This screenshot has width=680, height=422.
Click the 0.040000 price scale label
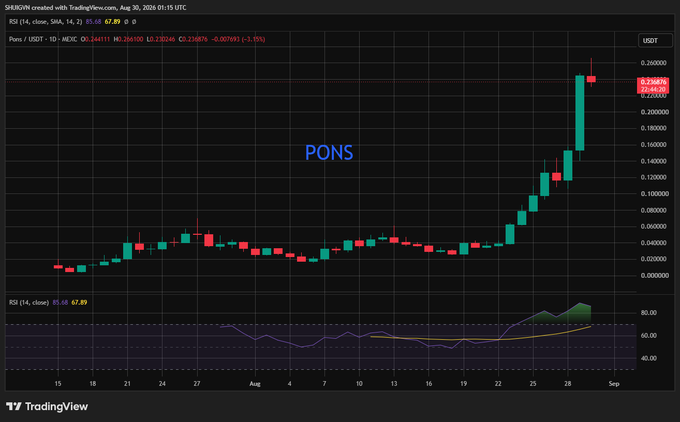coord(655,243)
